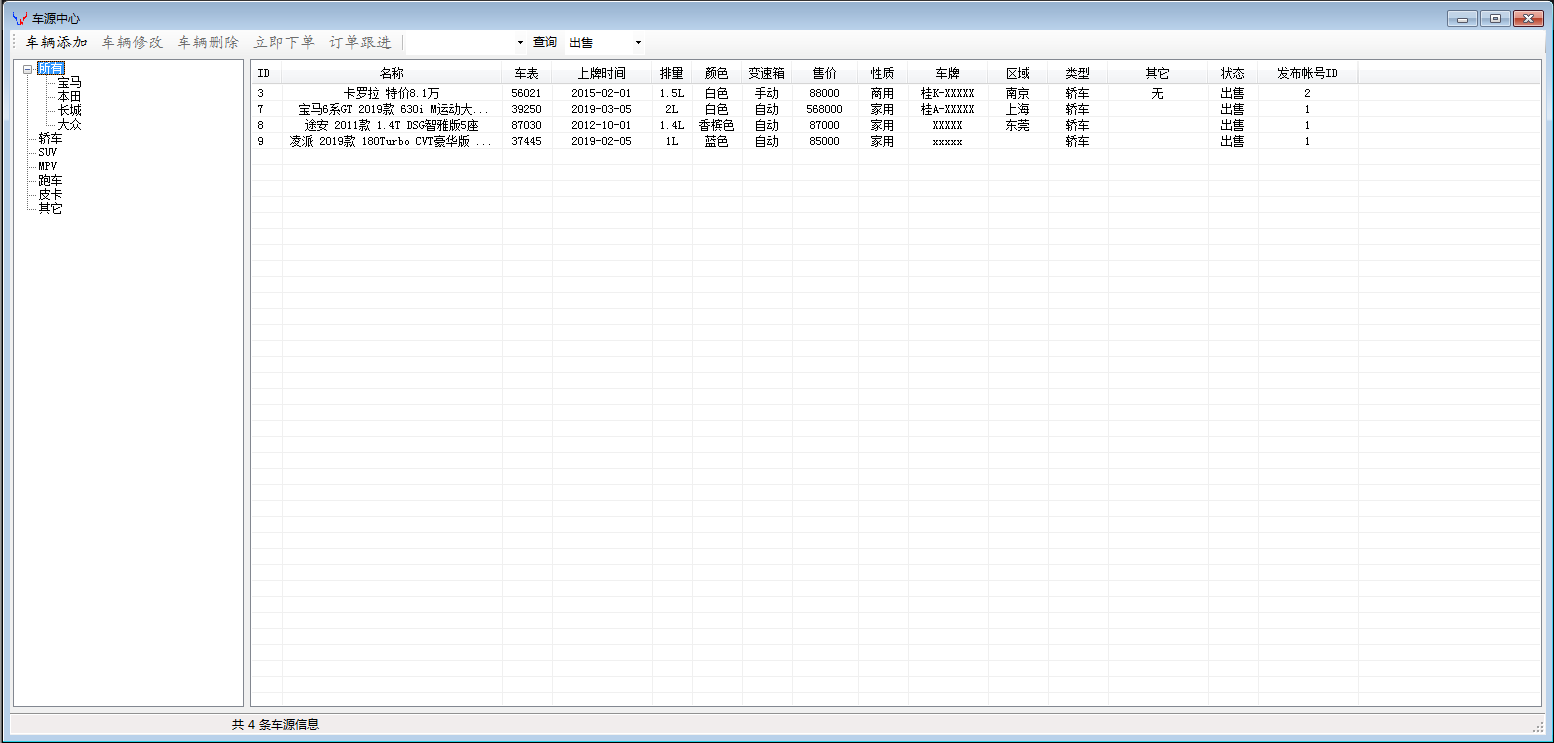This screenshot has height=743, width=1554.
Task: Sort by the 售价 column header
Action: point(824,73)
